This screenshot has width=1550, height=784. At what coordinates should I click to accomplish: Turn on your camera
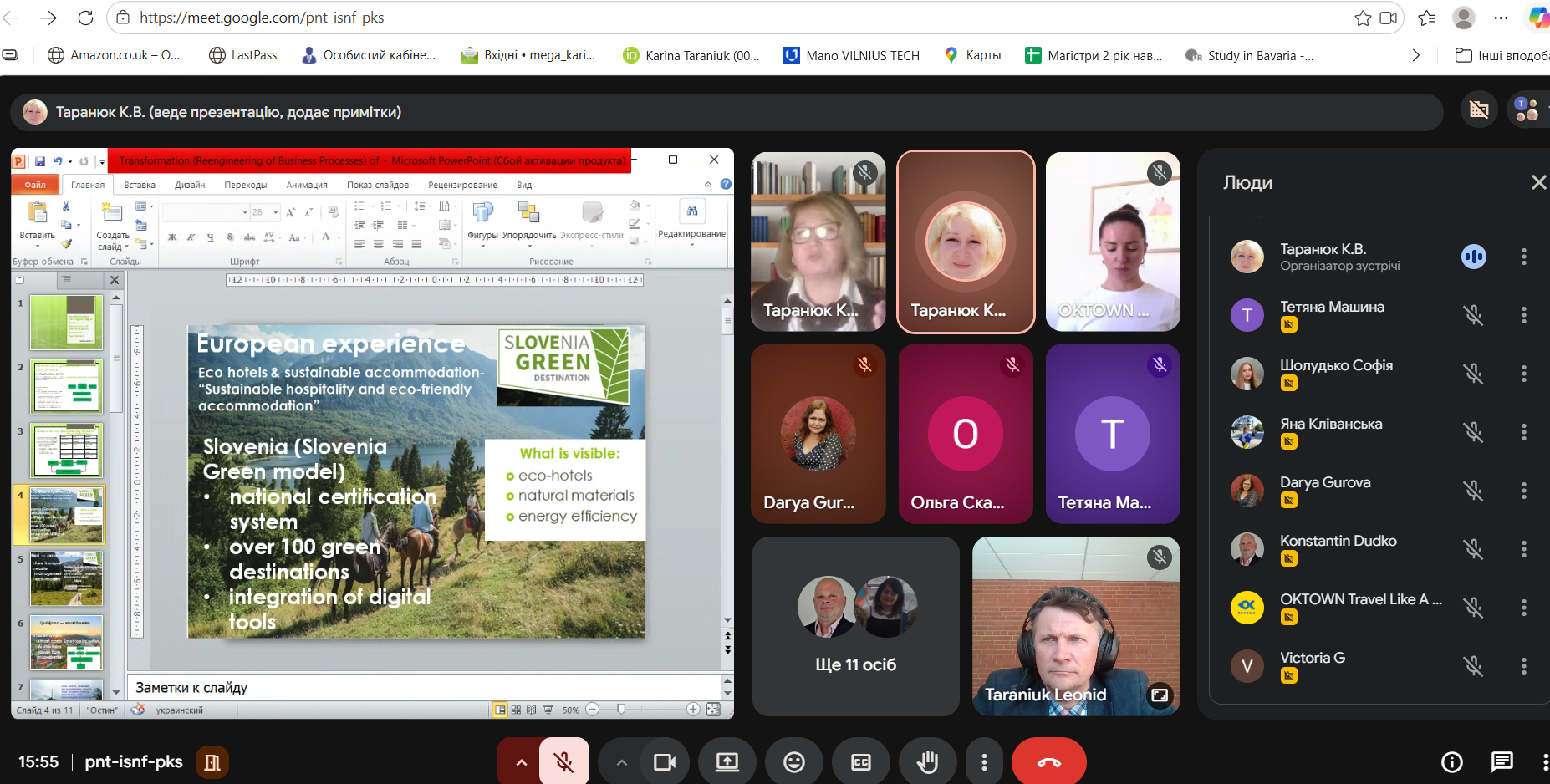[x=665, y=762]
